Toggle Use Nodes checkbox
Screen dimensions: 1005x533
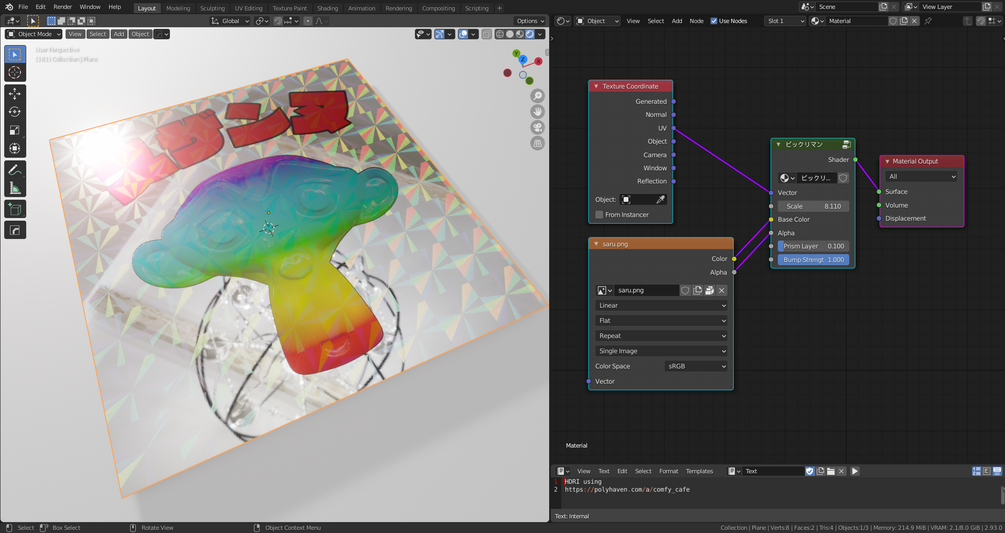714,20
